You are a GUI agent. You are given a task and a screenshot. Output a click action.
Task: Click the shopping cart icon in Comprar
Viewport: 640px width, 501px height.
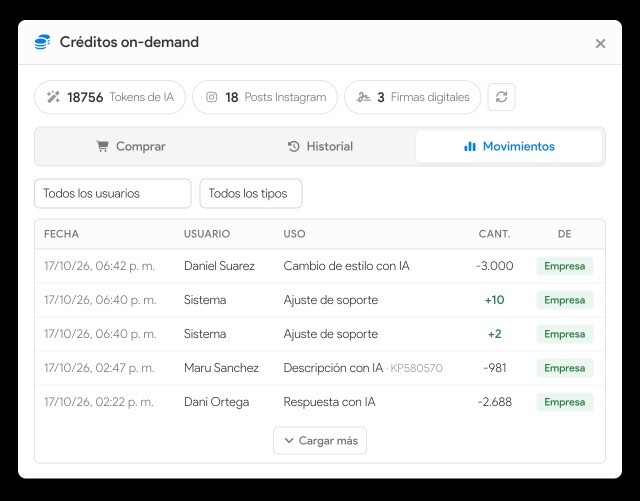(102, 146)
